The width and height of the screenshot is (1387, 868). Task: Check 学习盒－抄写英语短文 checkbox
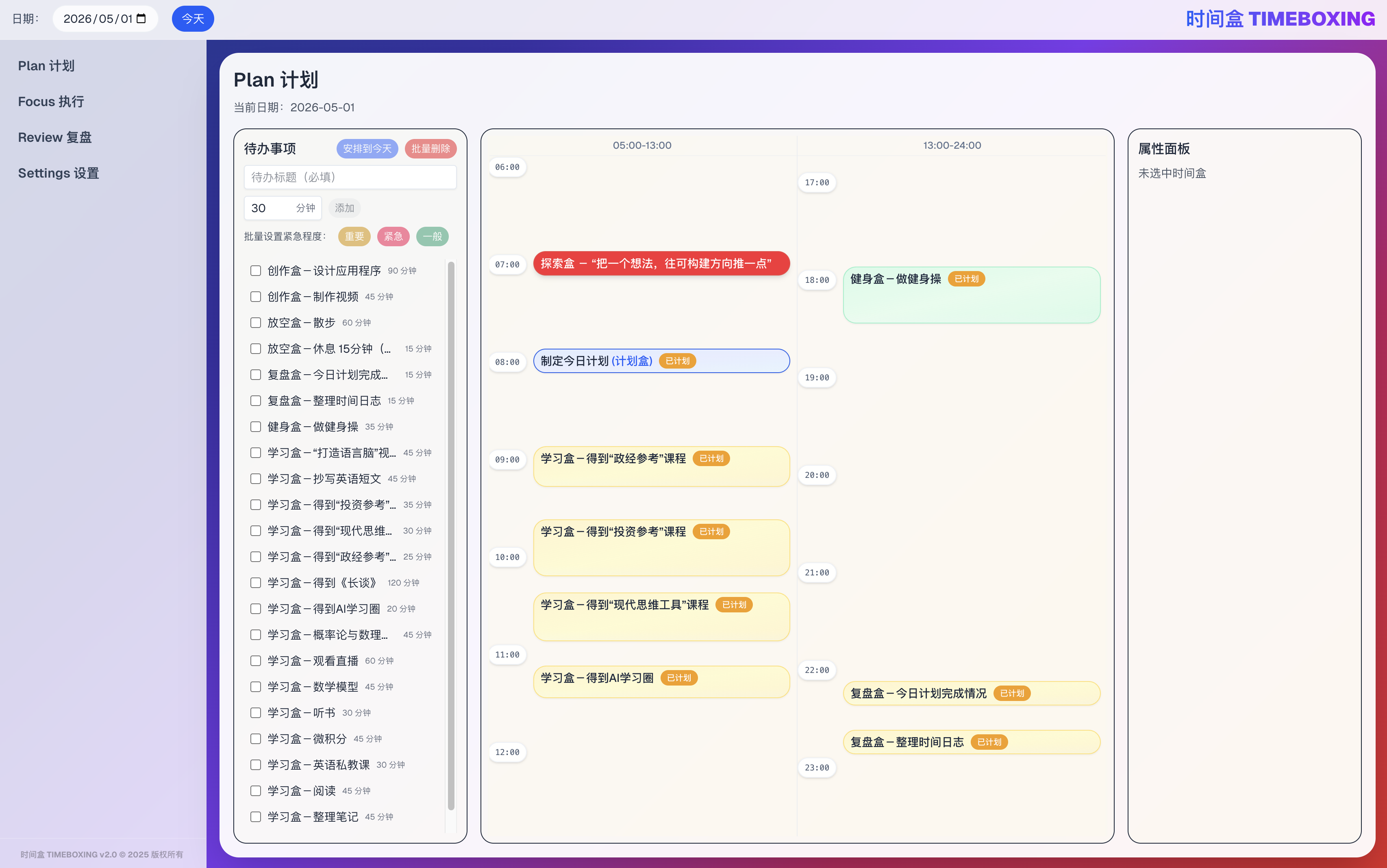(255, 479)
